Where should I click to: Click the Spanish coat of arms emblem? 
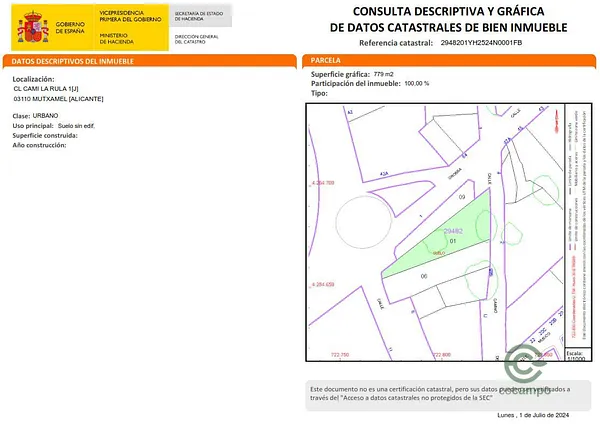29,25
